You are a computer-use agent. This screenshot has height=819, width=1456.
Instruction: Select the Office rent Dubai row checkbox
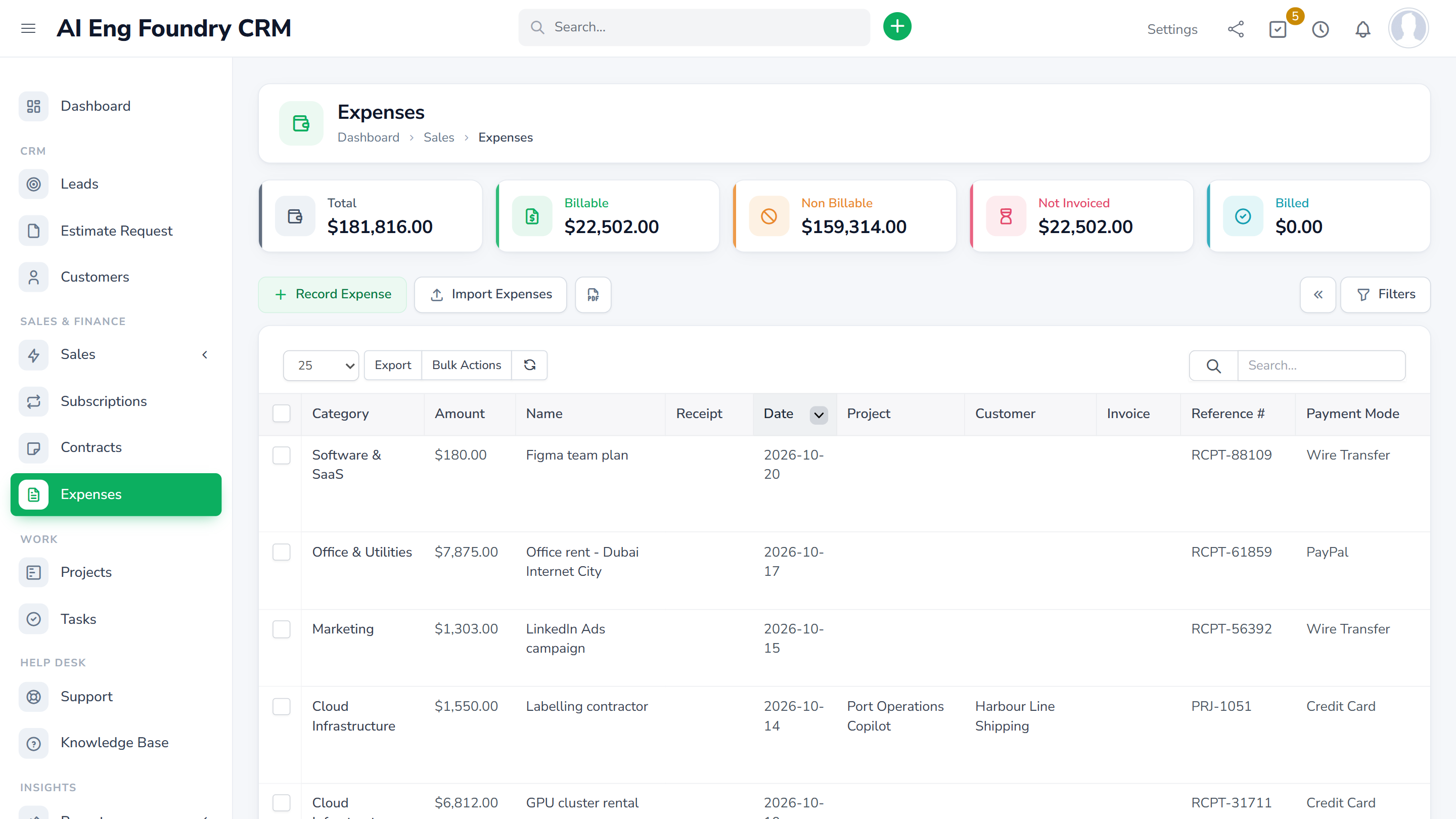point(282,552)
